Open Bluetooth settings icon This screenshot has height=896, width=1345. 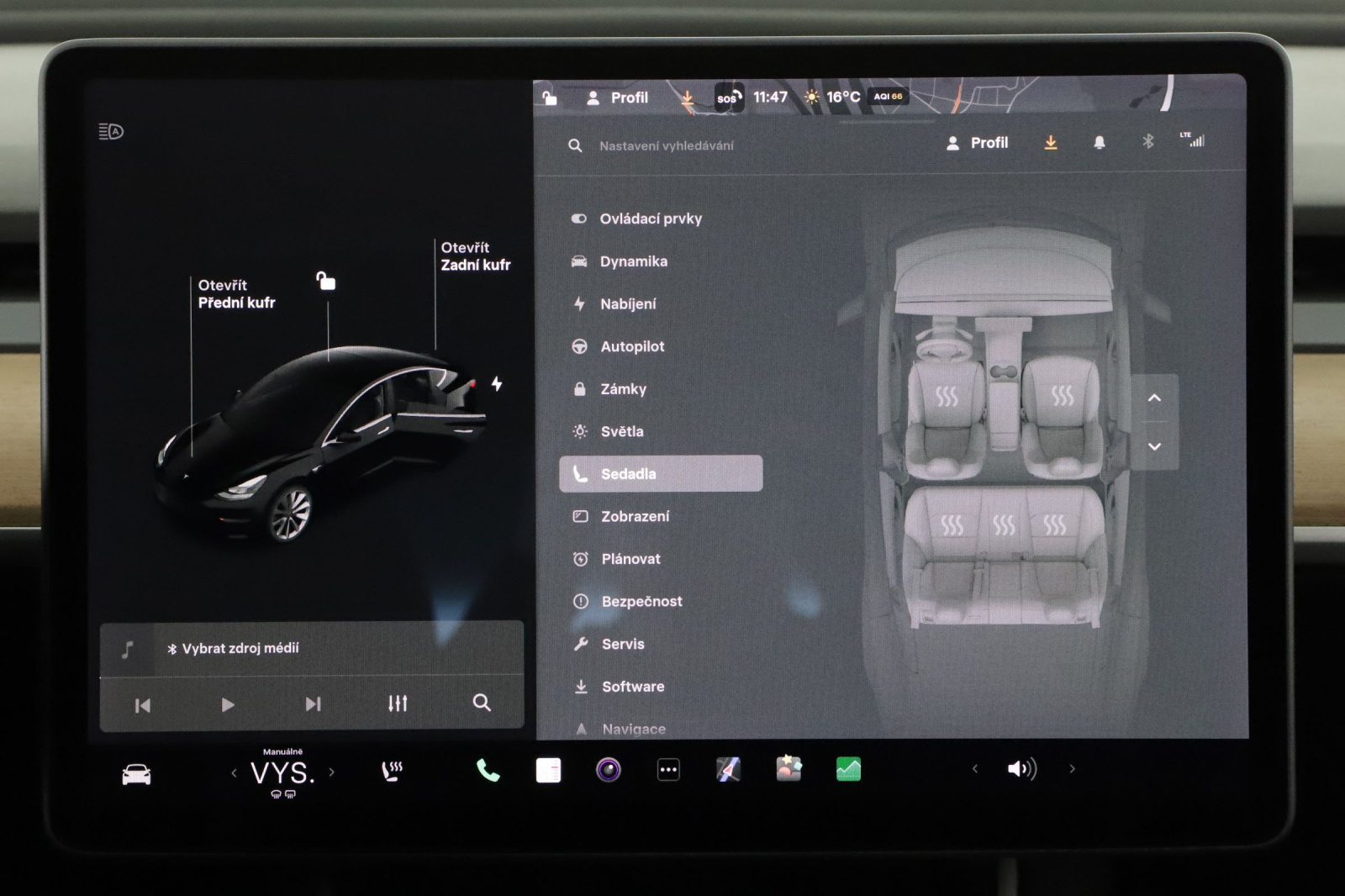(1147, 142)
